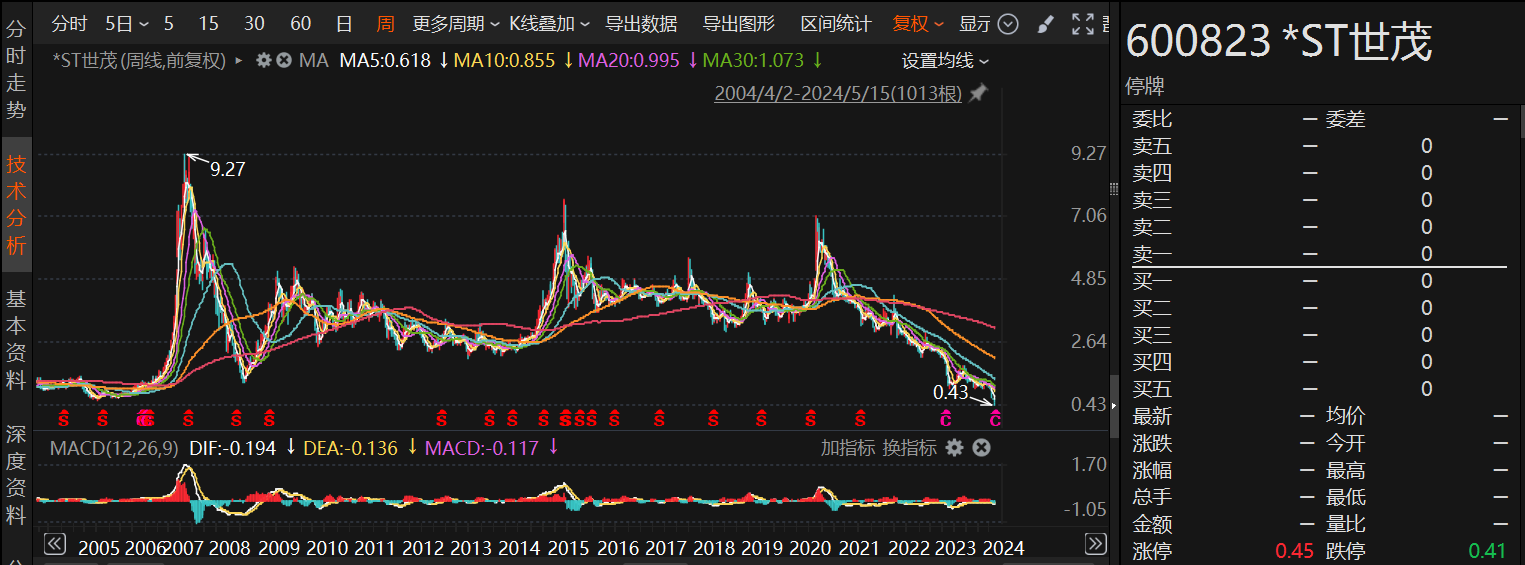Image resolution: width=1525 pixels, height=565 pixels.
Task: Click the 跌停 0.41 value
Action: [1487, 551]
